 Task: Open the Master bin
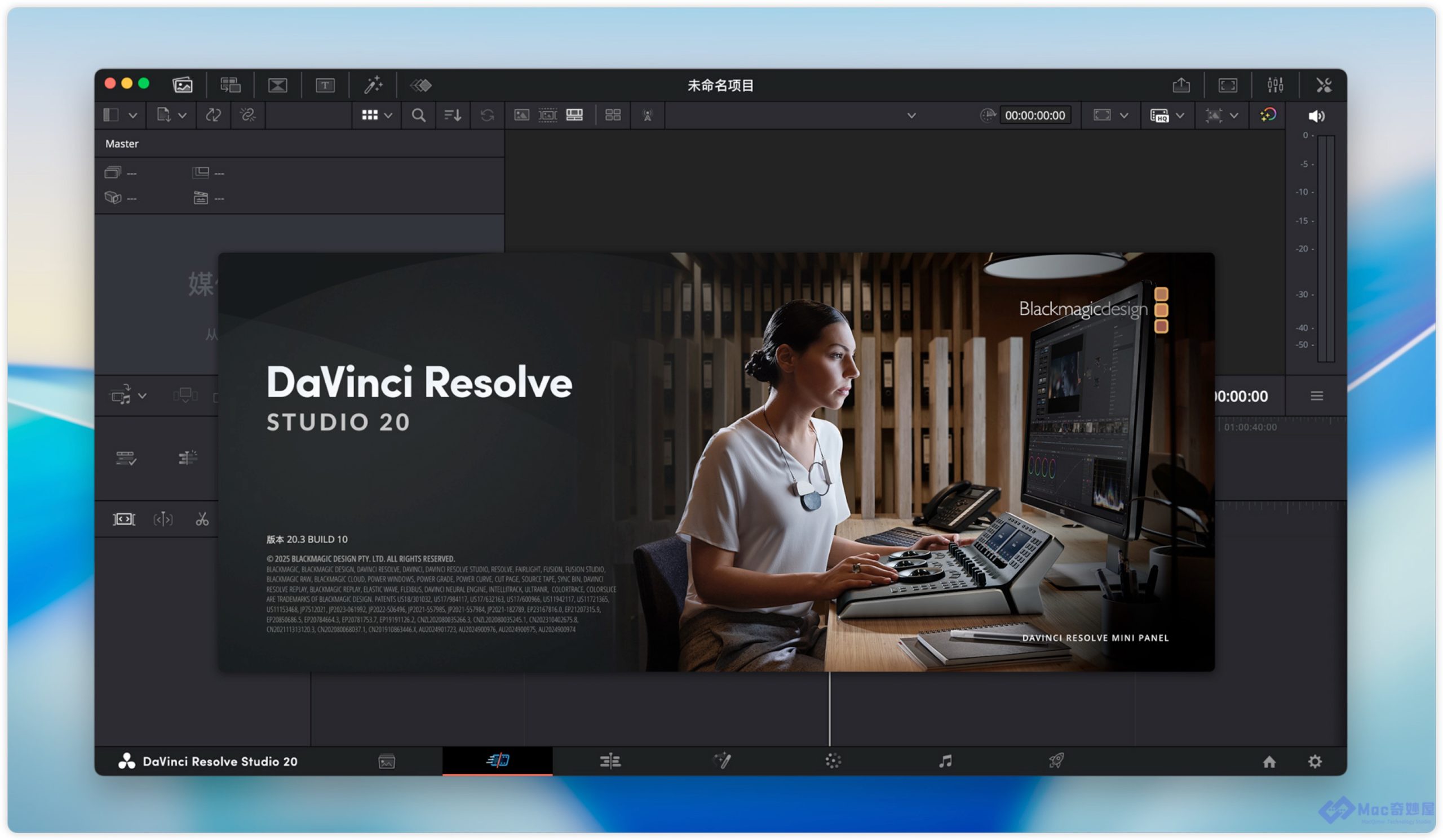click(x=122, y=144)
